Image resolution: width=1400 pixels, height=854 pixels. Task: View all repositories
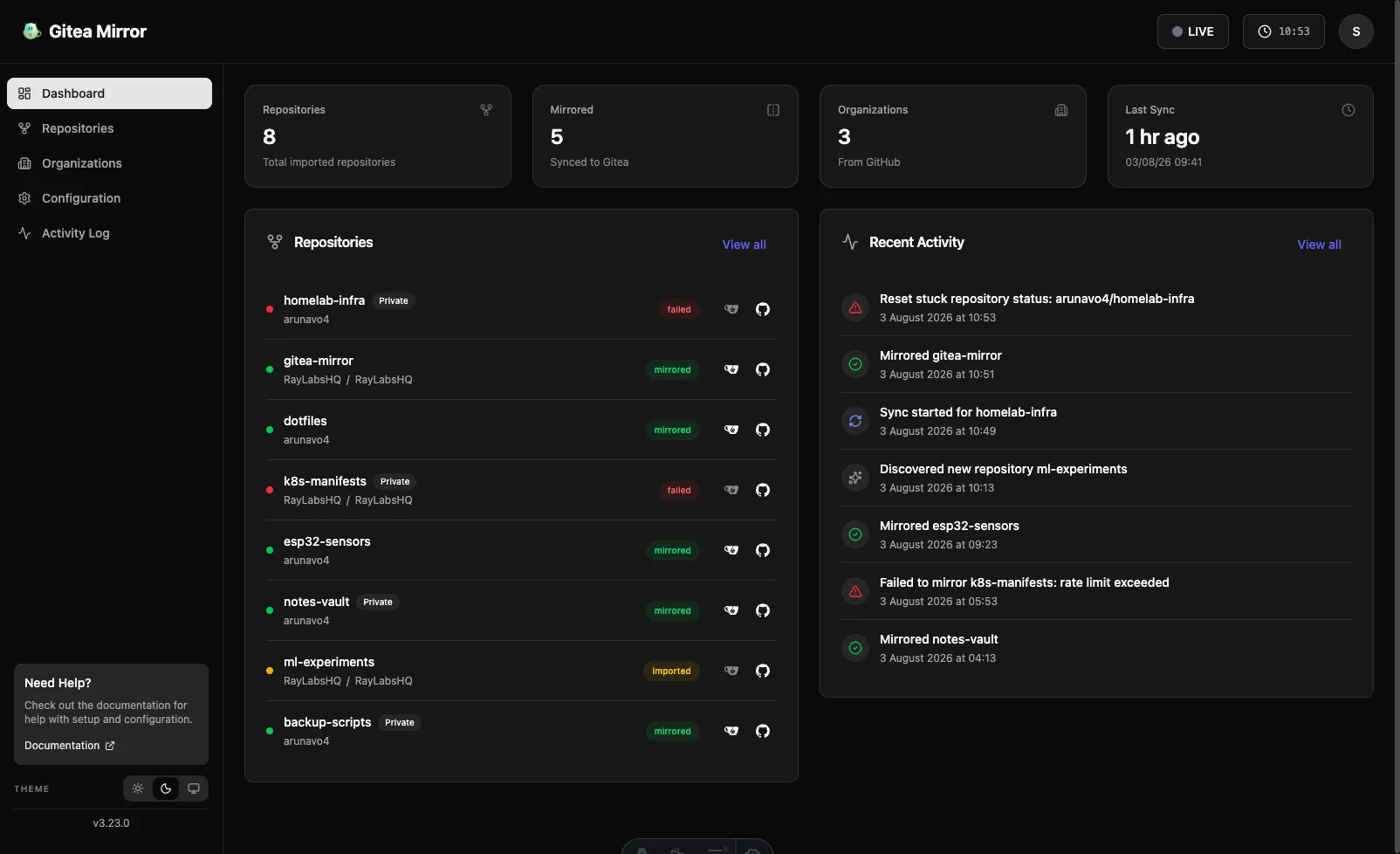pyautogui.click(x=745, y=244)
